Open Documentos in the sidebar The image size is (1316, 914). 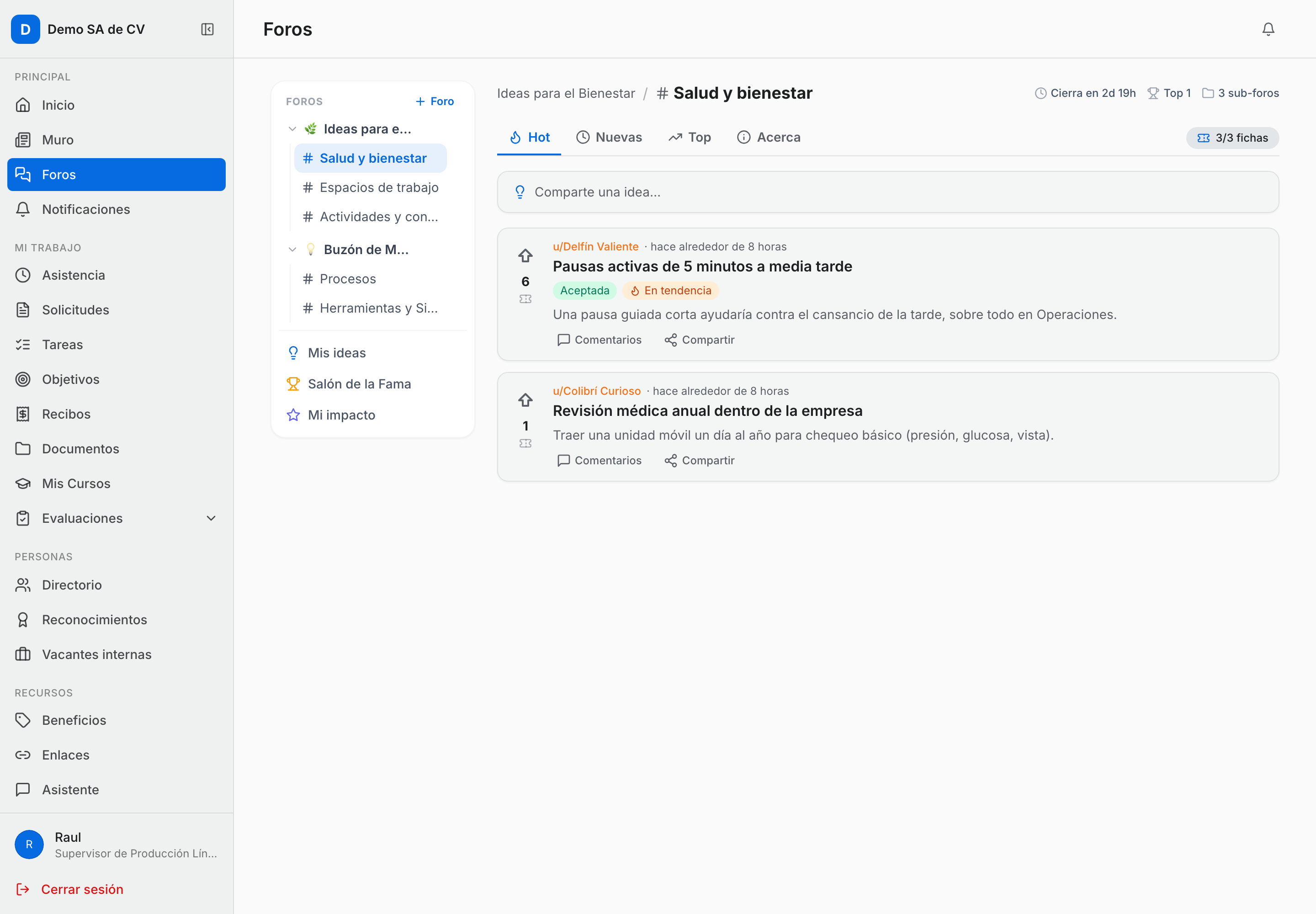click(116, 449)
